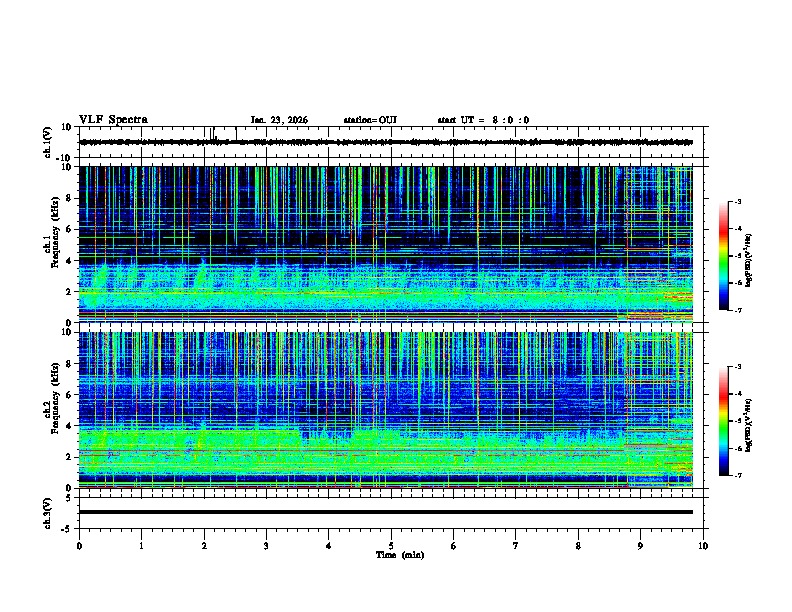Click the time-axis tick label "5"
Screen dimensions: 792x612
[391, 546]
